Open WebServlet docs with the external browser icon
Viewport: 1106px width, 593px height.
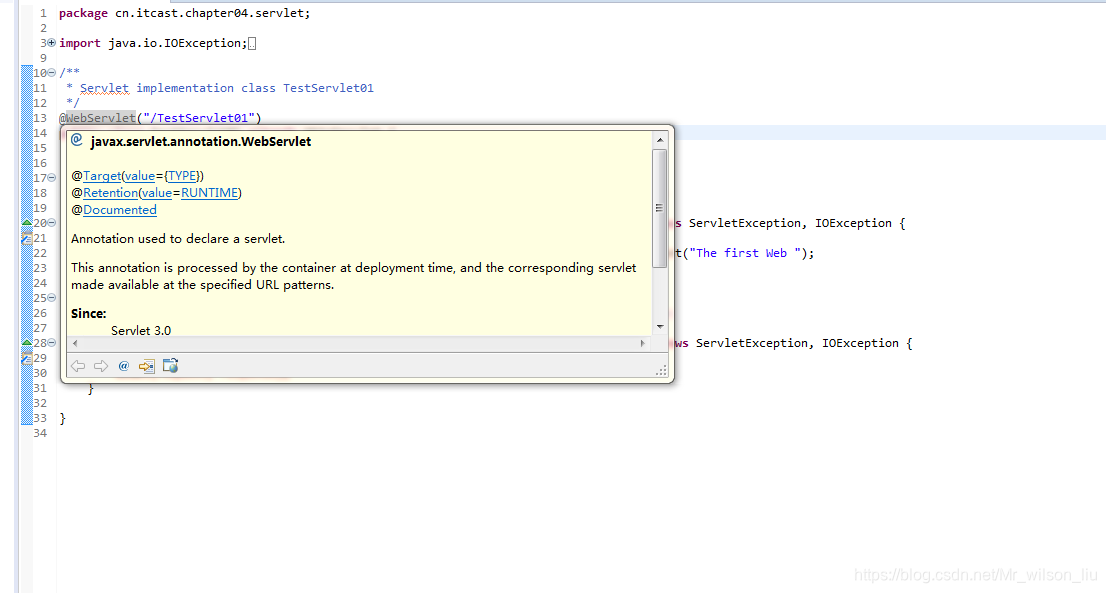170,365
